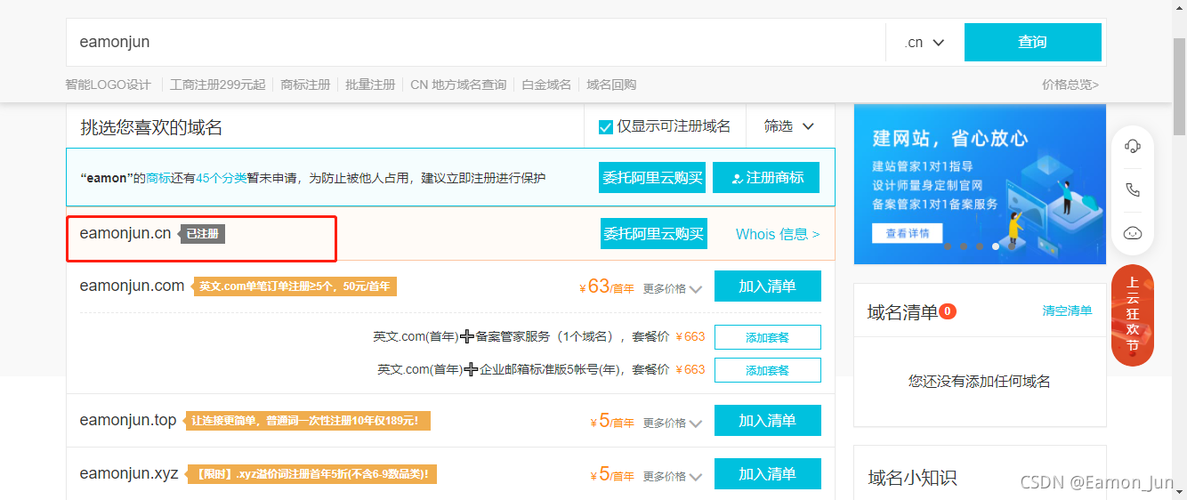Click 委托阿里云购买 in trademark notice
Image resolution: width=1187 pixels, height=500 pixels.
[x=652, y=177]
